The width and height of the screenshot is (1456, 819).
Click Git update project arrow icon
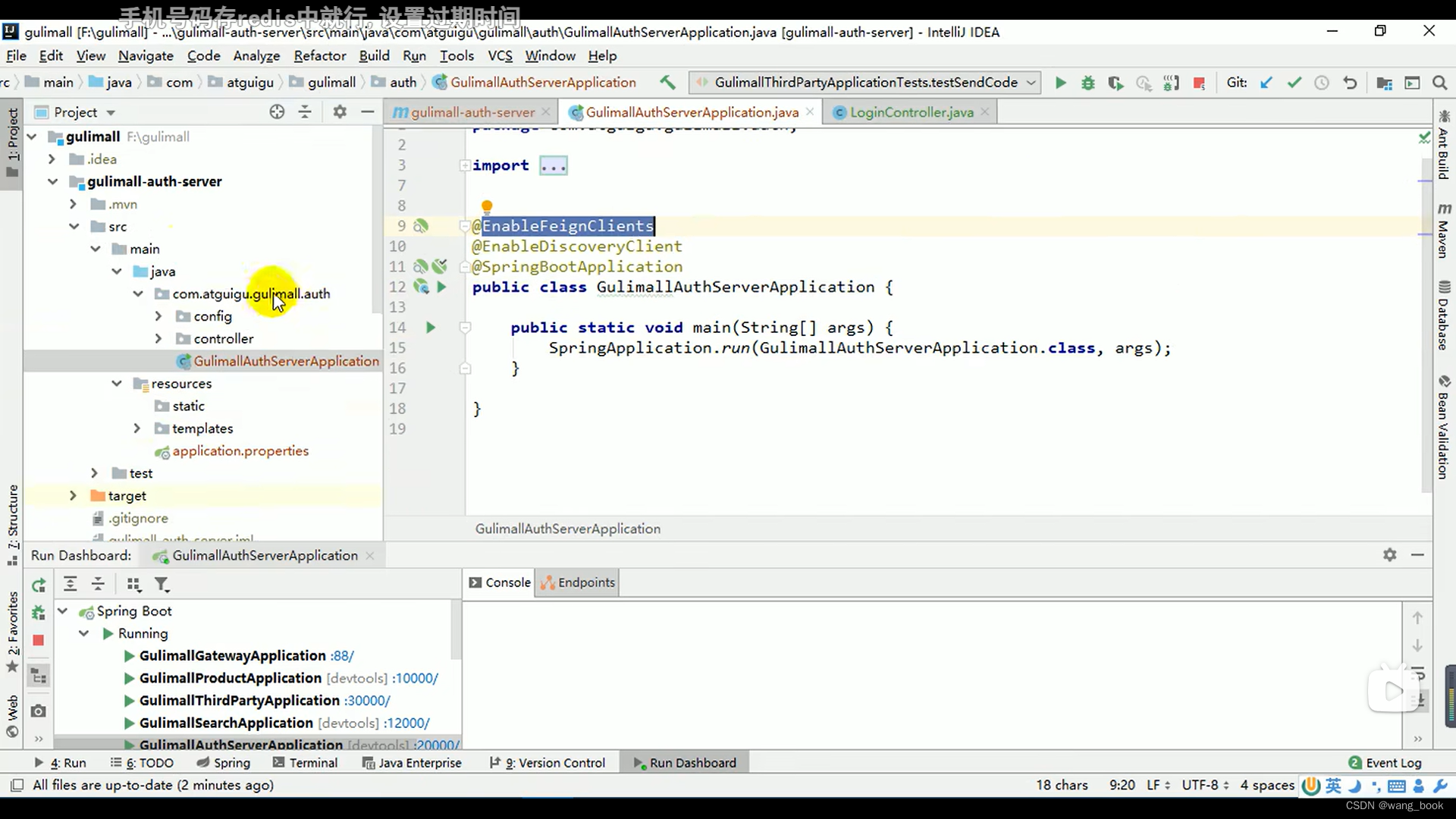click(x=1266, y=83)
